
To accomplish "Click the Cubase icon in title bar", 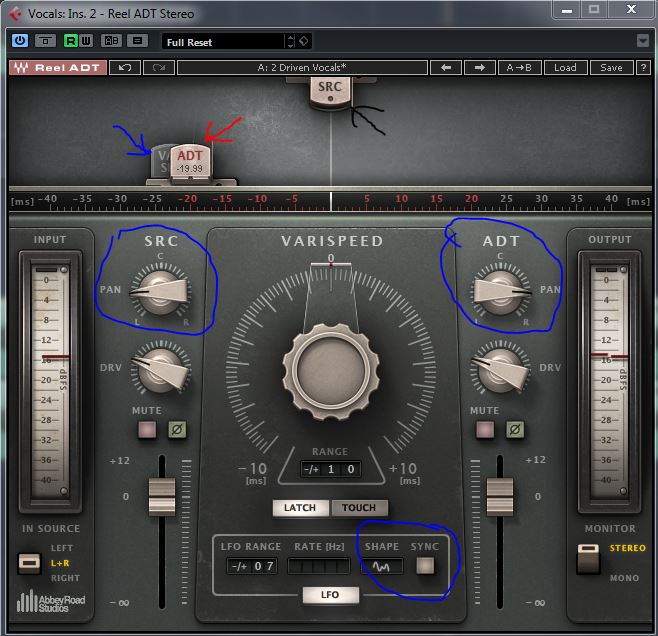I will tap(16, 14).
